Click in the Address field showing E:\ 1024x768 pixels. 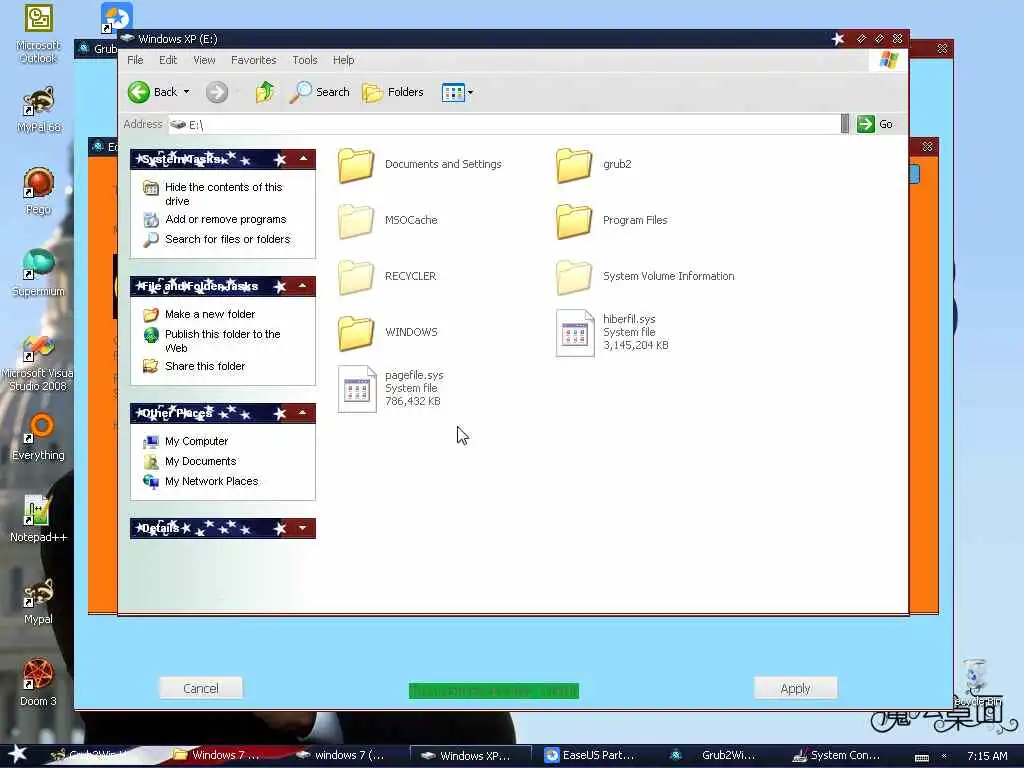click(504, 124)
